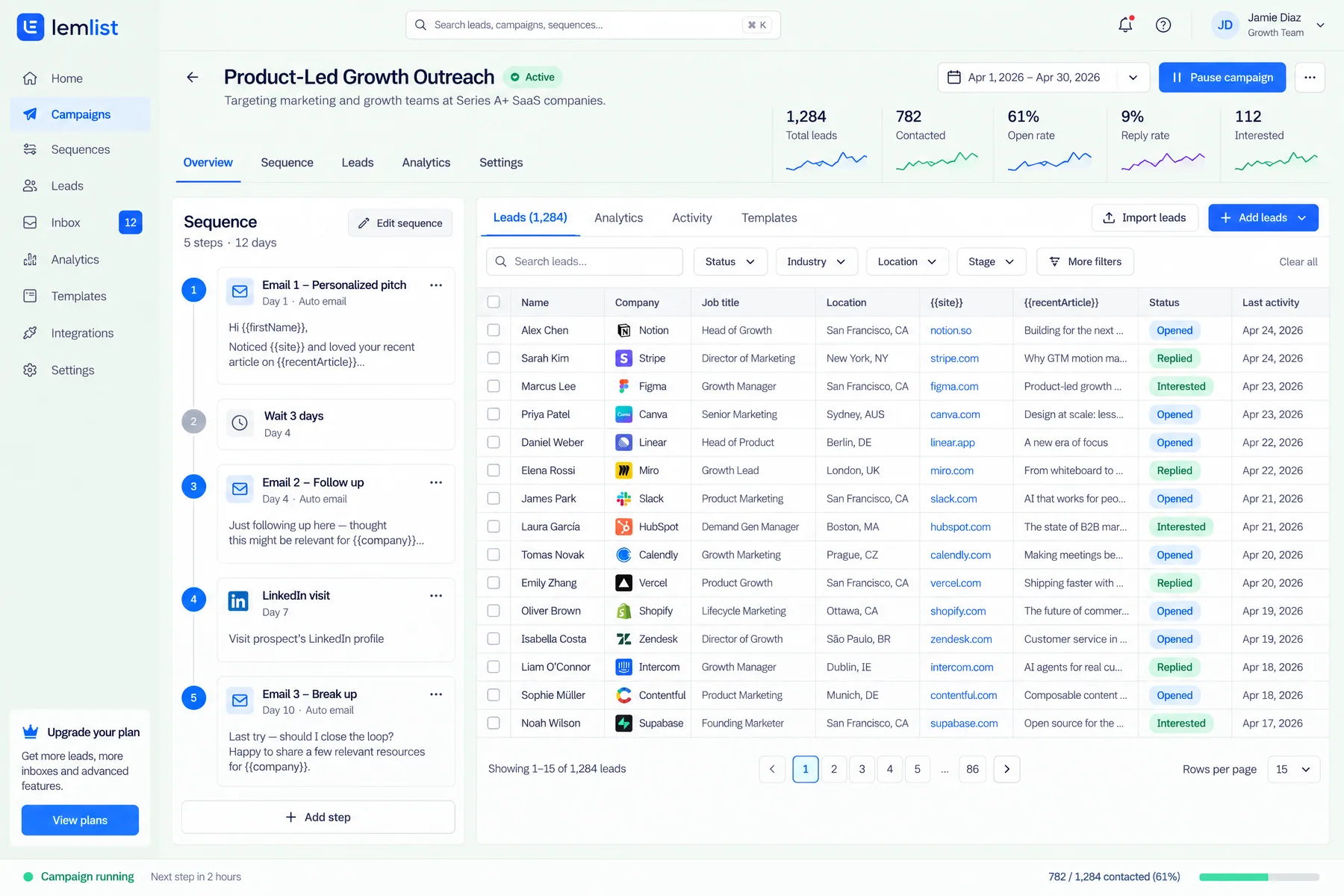
Task: Click View plans button
Action: pyautogui.click(x=80, y=820)
